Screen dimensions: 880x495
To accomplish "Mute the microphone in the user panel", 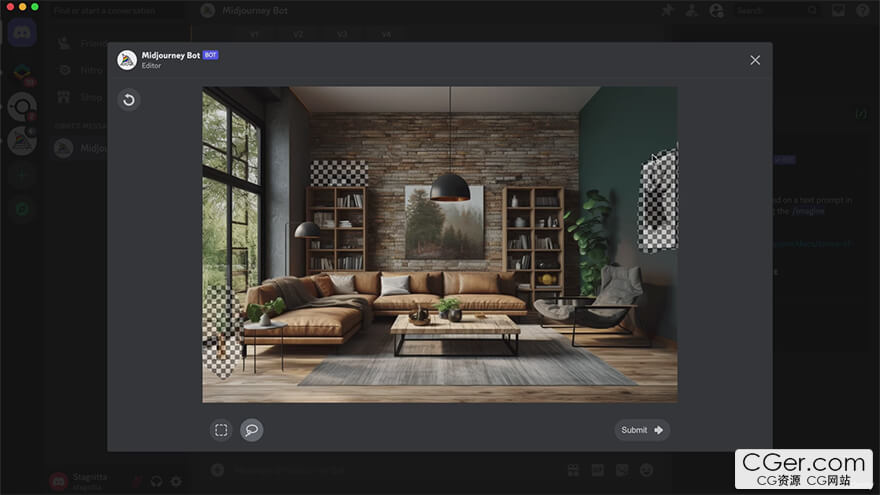I will point(136,481).
